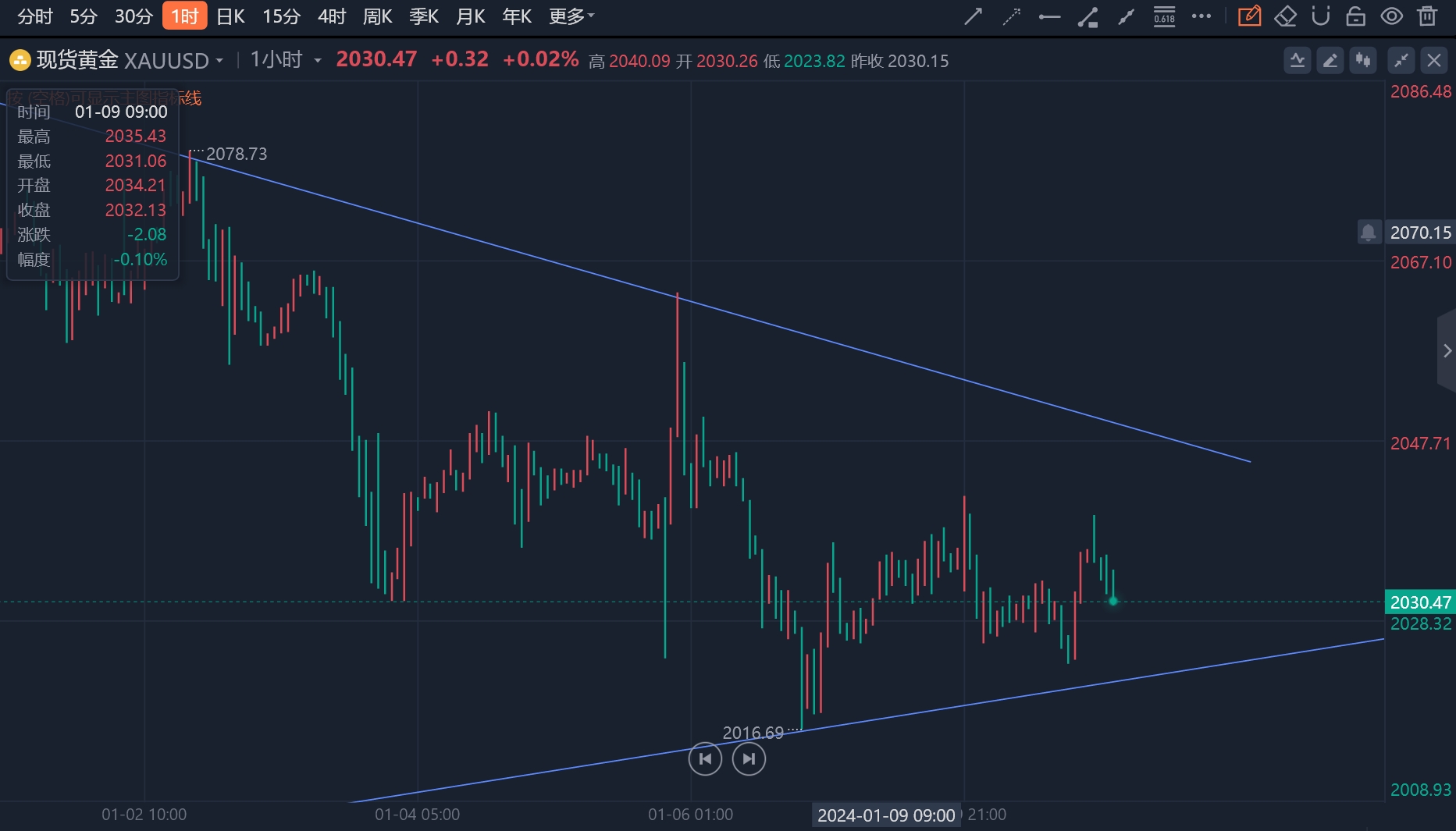
Task: Toggle the orange drawing edit mode icon
Action: (1249, 16)
